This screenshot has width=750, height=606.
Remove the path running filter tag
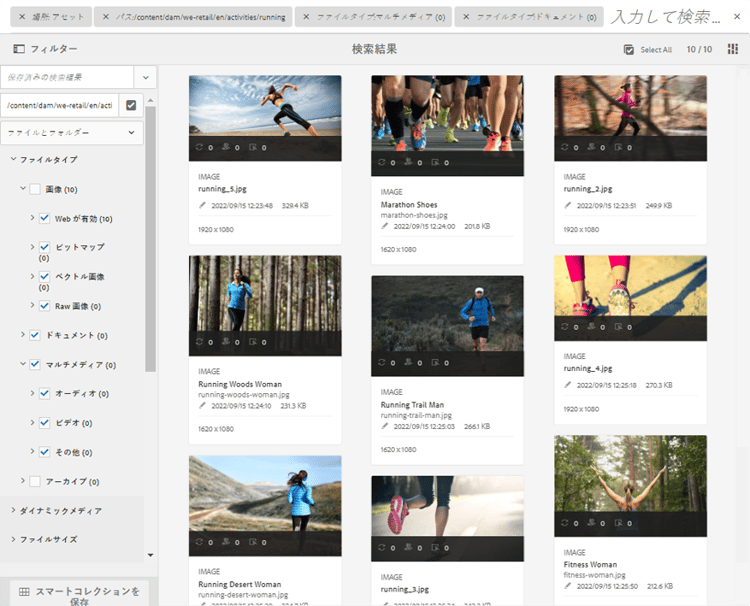[106, 17]
